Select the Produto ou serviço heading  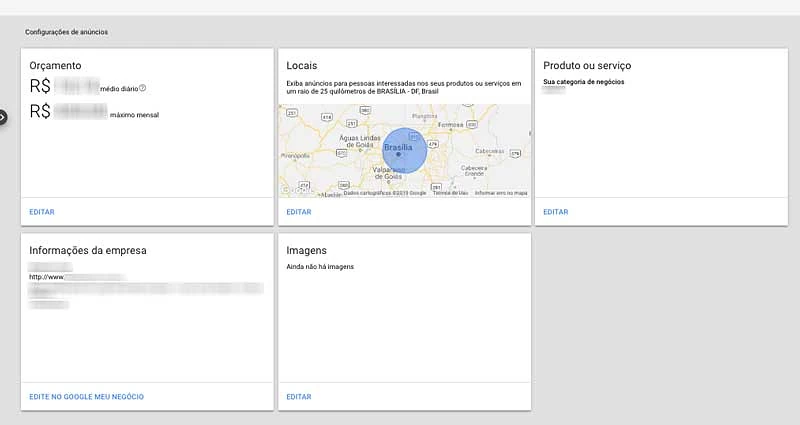pos(587,65)
